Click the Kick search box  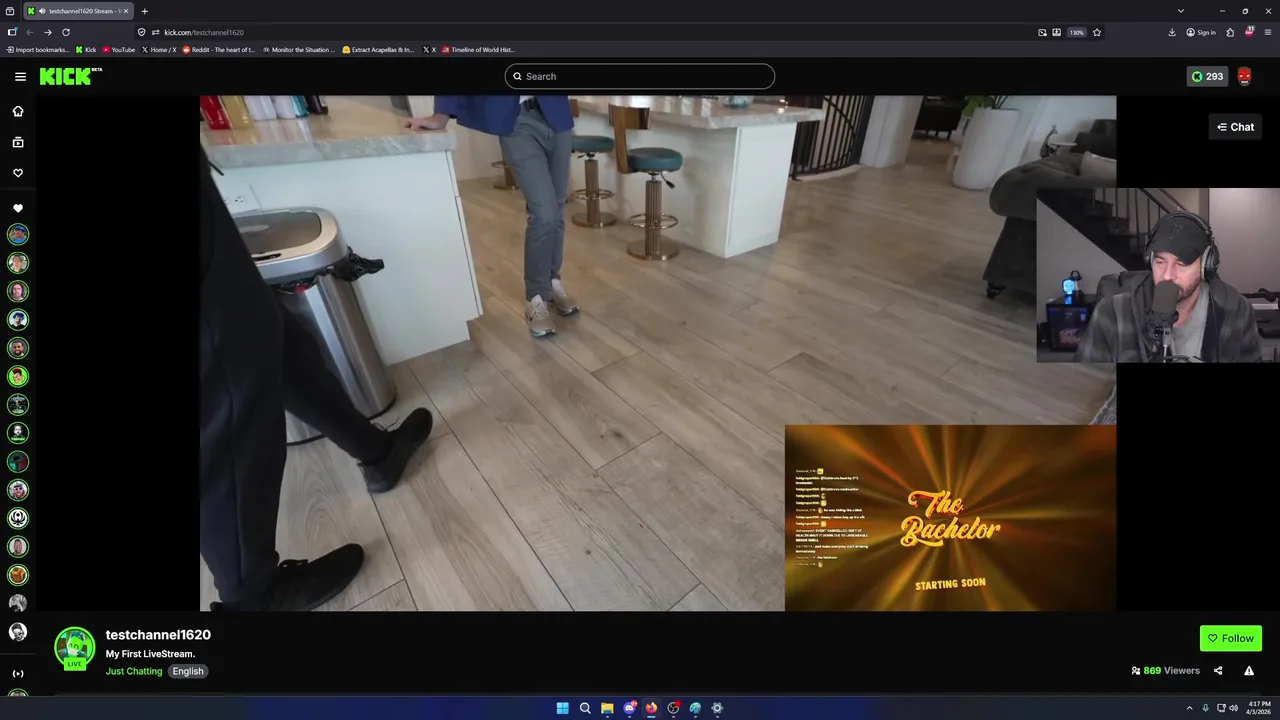click(639, 76)
